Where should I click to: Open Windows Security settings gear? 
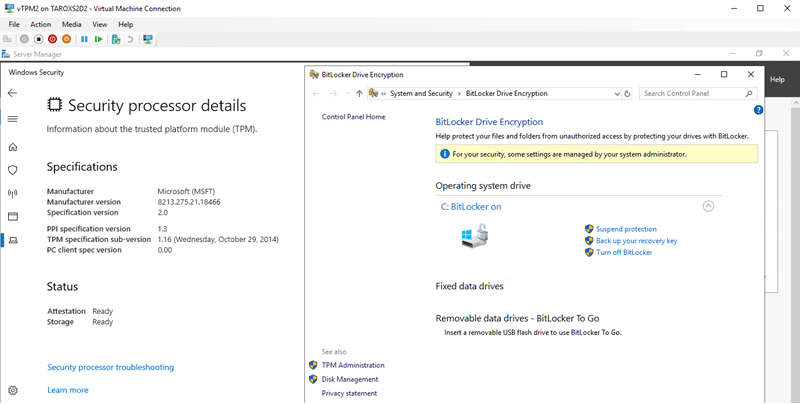tap(13, 390)
